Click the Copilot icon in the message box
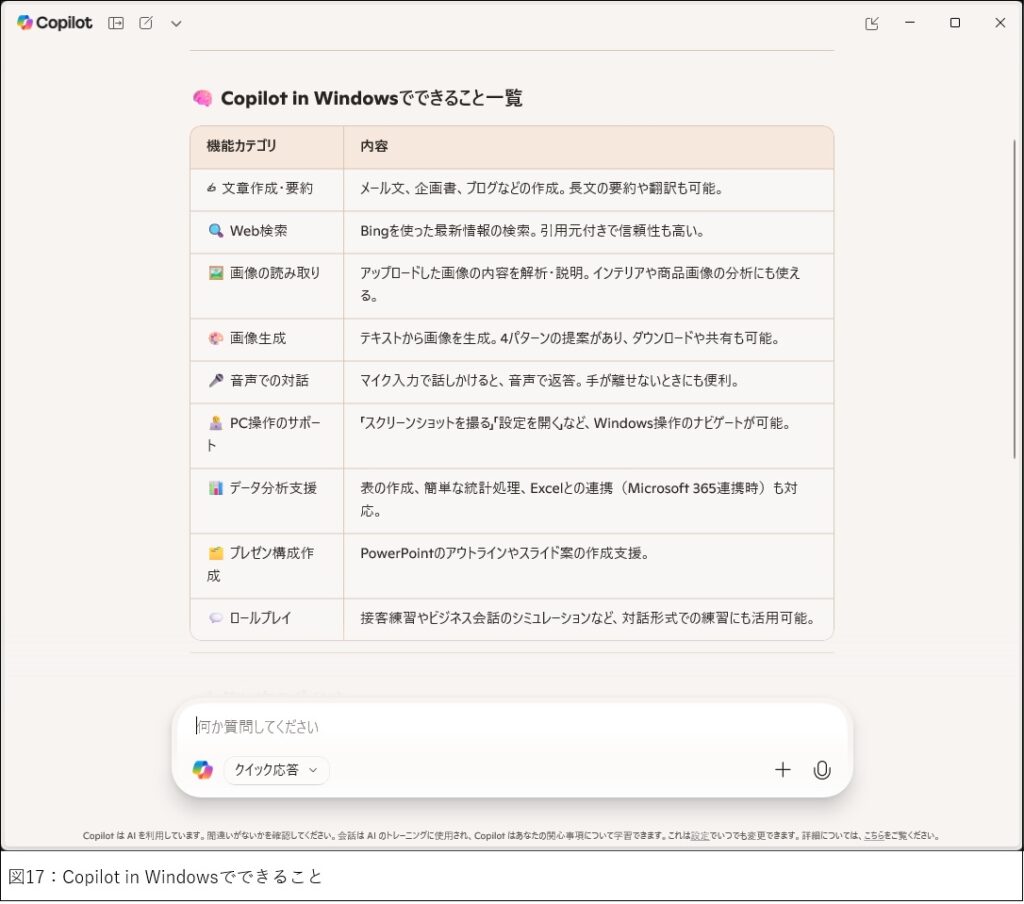This screenshot has height=904, width=1024. click(x=203, y=770)
